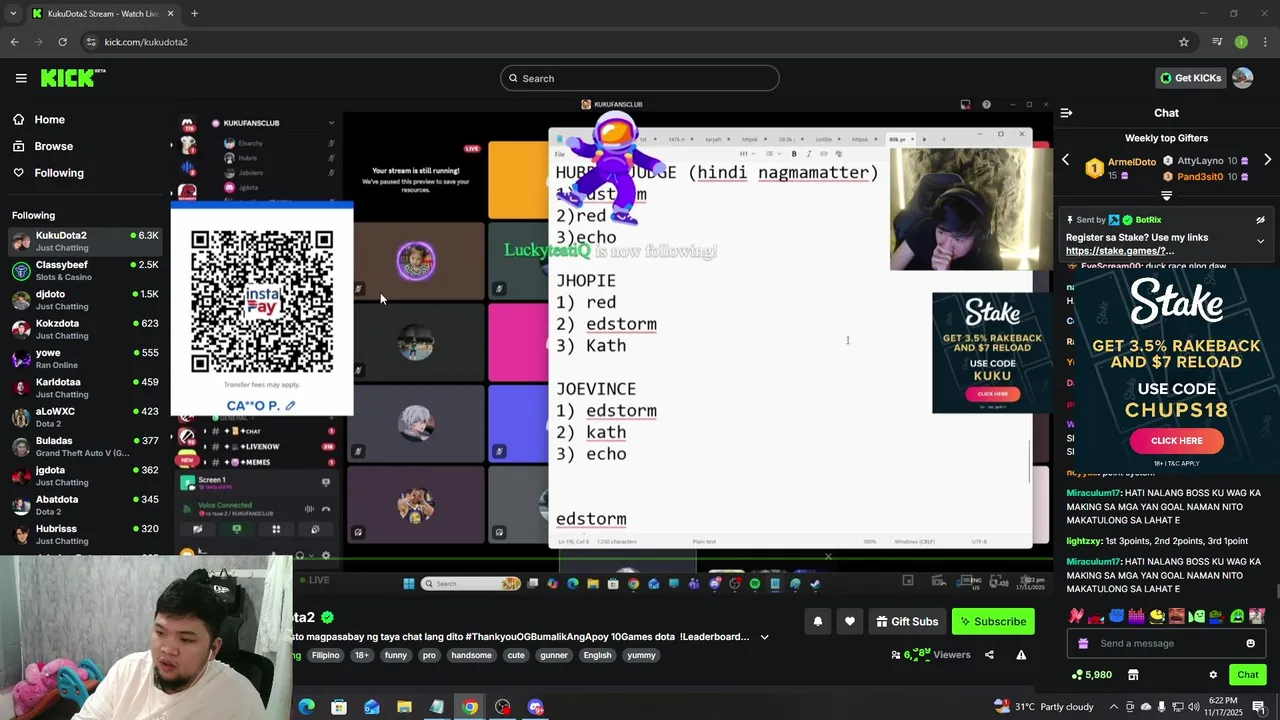Open chat settings gear
This screenshot has width=1280, height=720.
1213,675
